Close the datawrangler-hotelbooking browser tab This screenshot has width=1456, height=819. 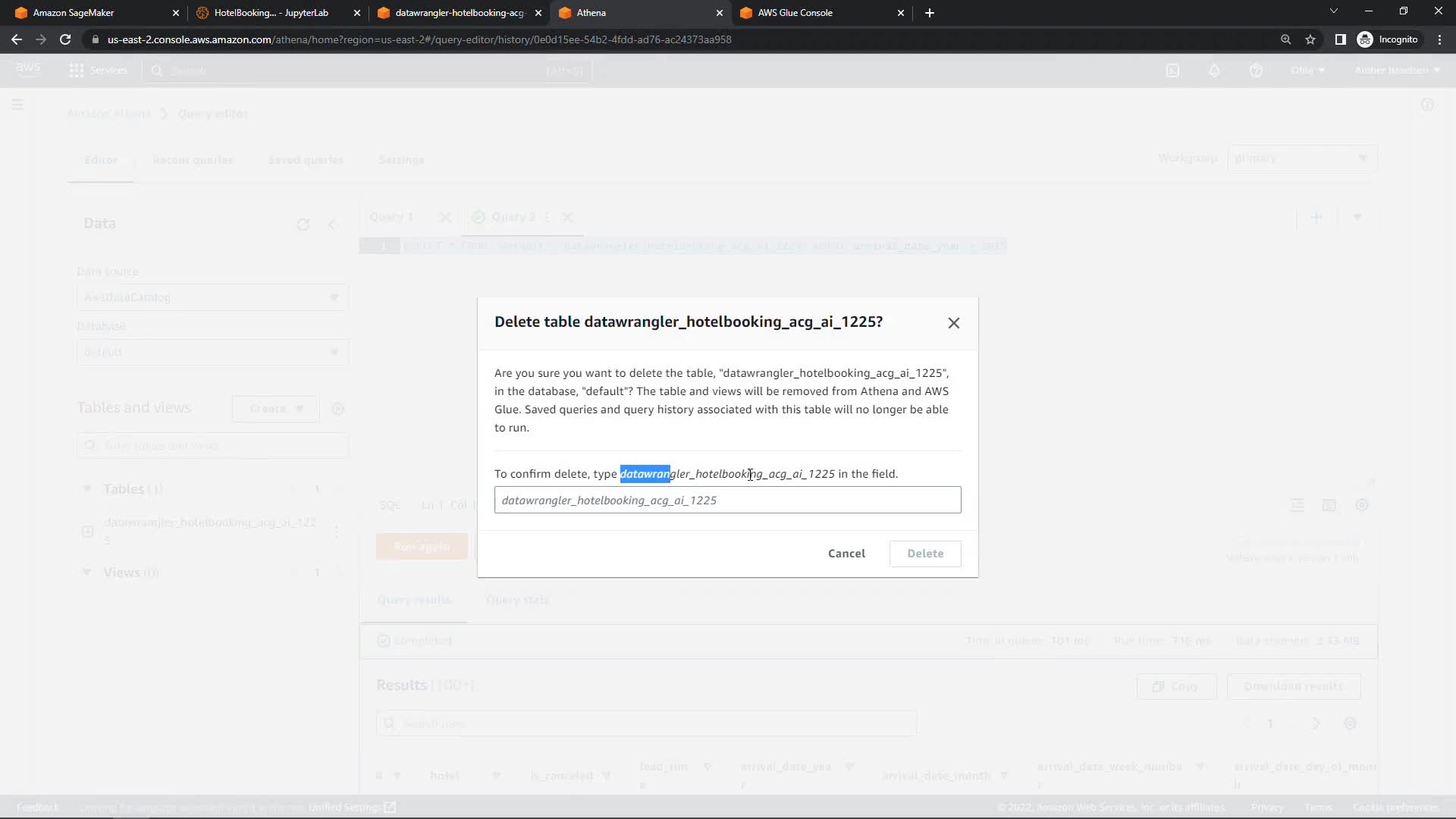pyautogui.click(x=538, y=13)
